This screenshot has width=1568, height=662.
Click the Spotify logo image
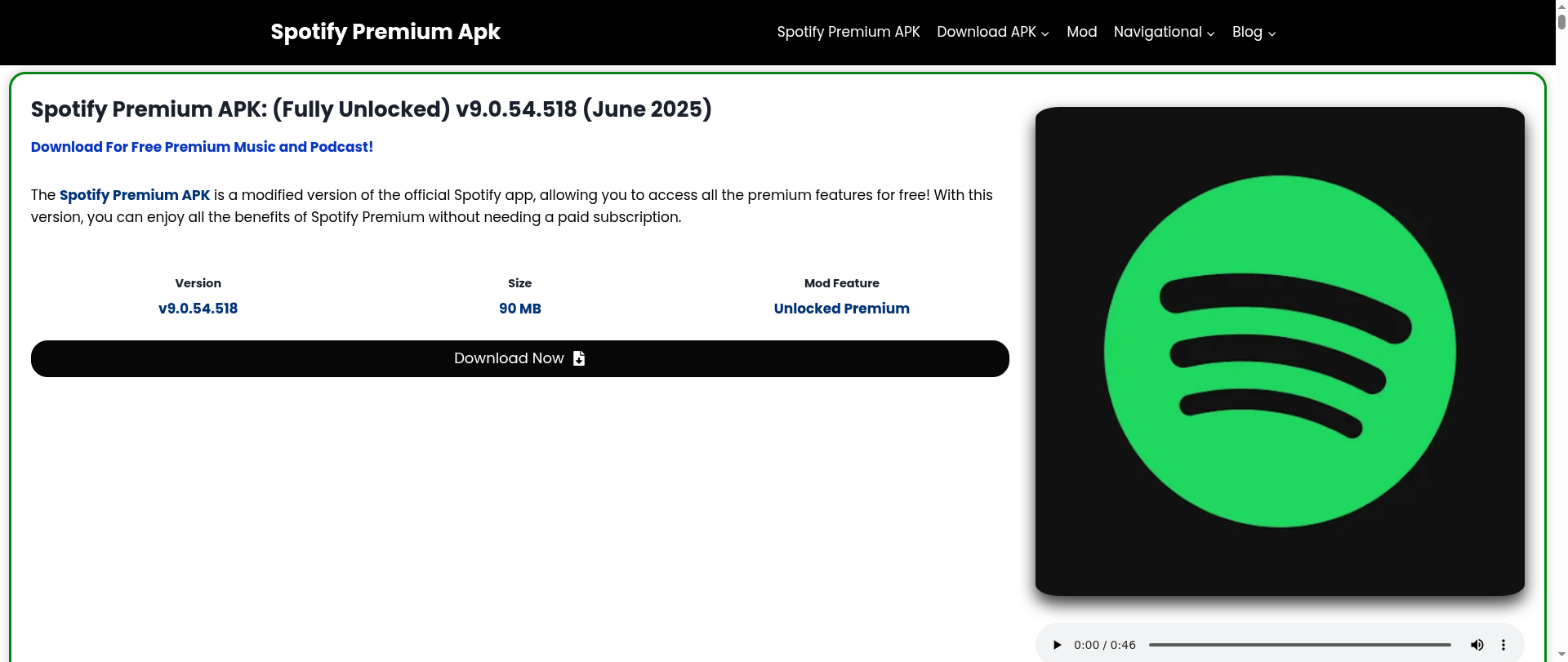[x=1280, y=351]
